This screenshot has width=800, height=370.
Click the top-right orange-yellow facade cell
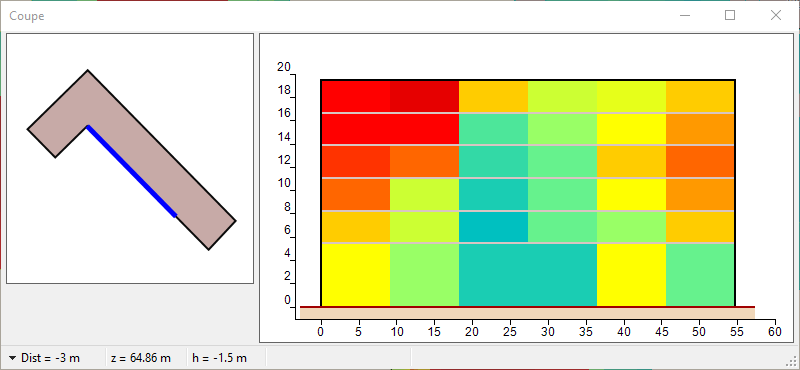coord(700,96)
